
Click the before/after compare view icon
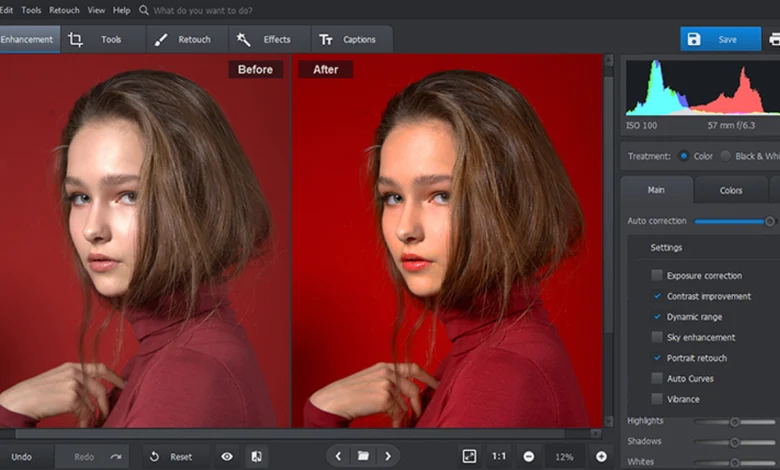tap(257, 456)
